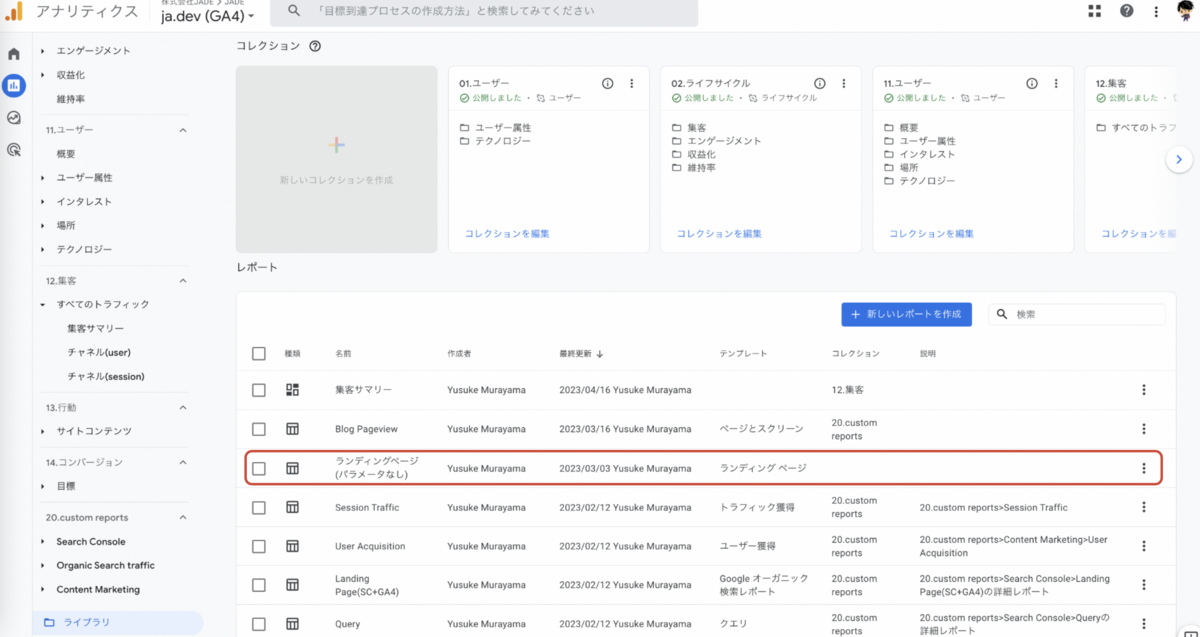Click the blue right-arrow carousel control

pyautogui.click(x=1179, y=159)
